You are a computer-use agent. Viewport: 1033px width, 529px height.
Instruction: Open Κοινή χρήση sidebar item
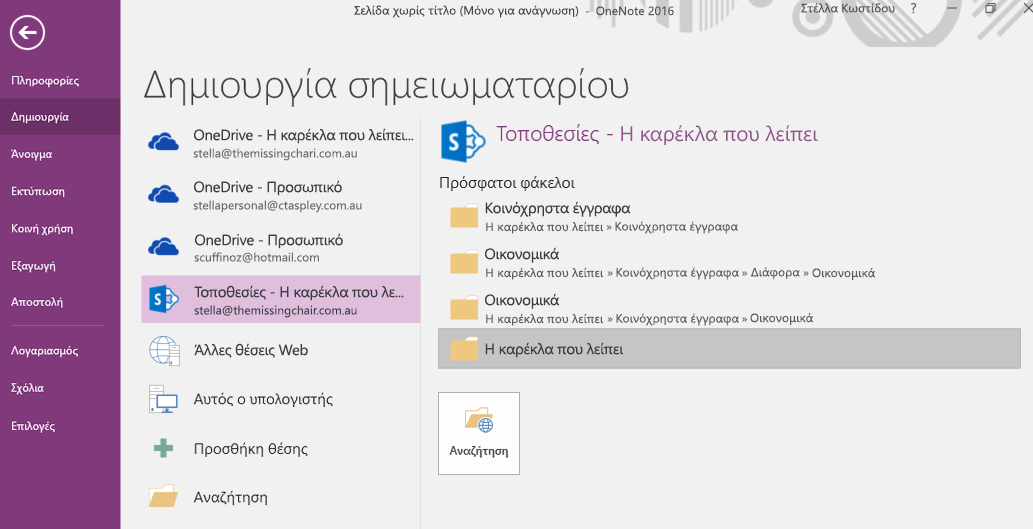pyautogui.click(x=42, y=229)
